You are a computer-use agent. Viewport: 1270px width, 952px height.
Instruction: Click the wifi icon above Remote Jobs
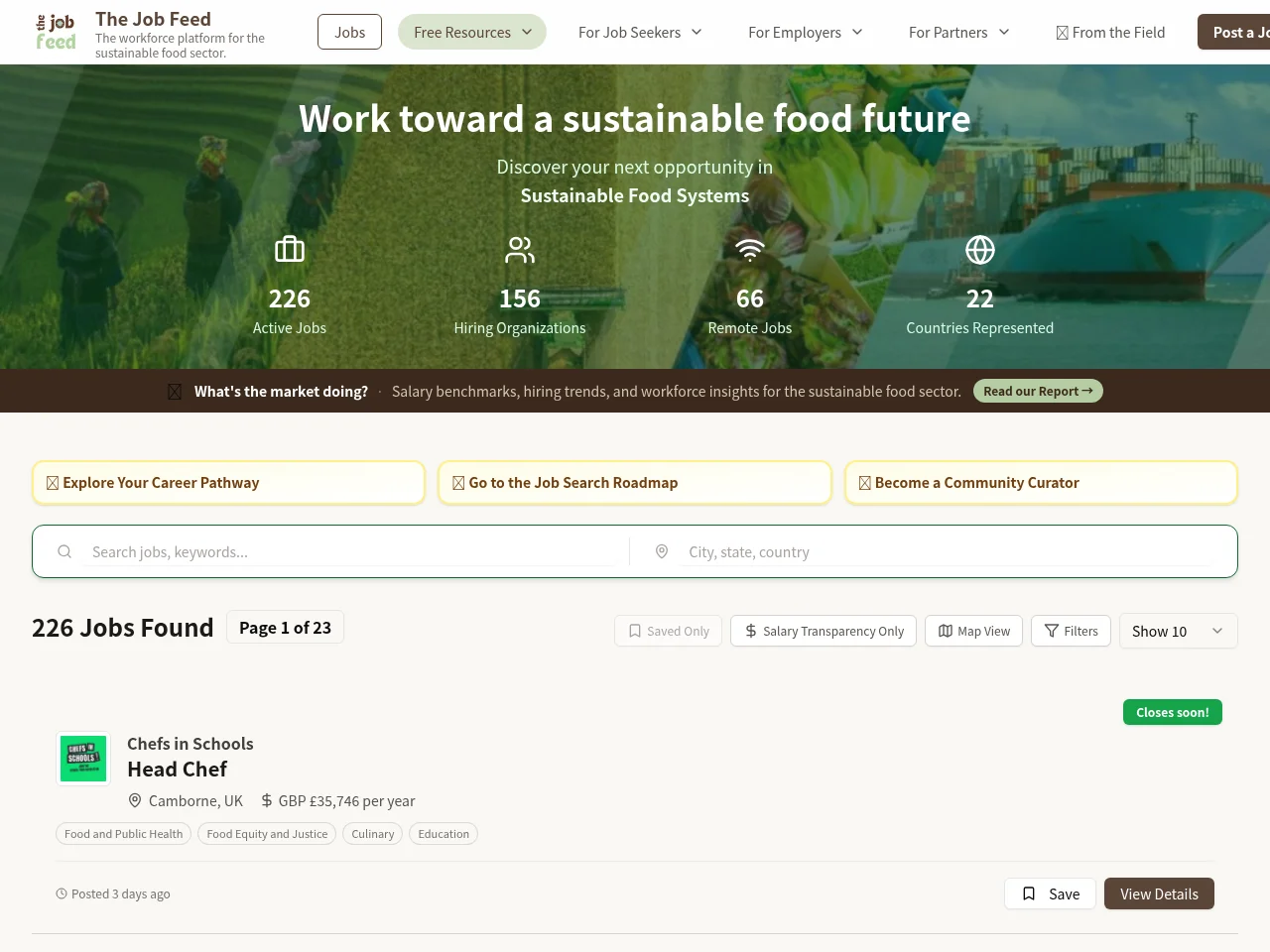coord(750,249)
